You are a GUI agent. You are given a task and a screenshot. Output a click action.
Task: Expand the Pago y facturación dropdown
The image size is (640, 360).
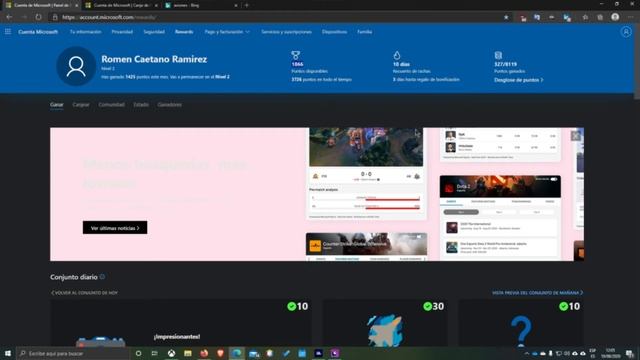pyautogui.click(x=227, y=32)
